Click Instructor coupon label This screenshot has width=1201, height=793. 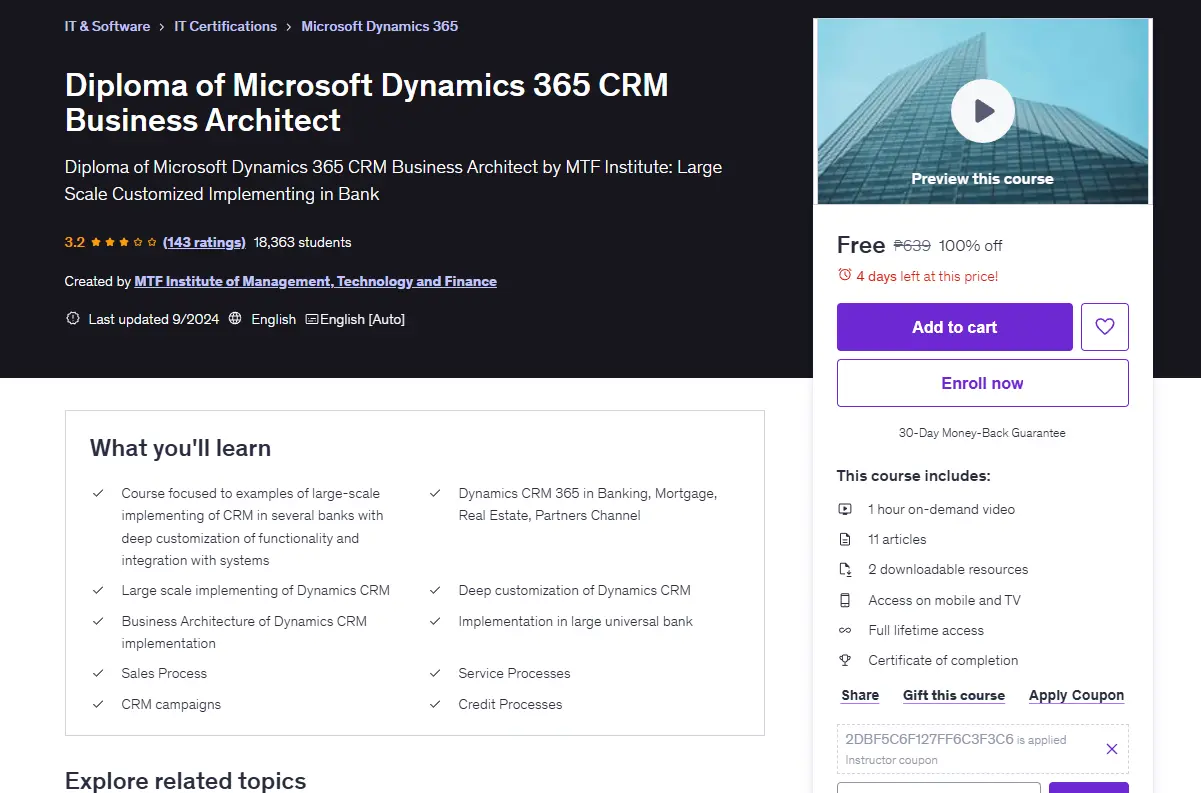892,760
